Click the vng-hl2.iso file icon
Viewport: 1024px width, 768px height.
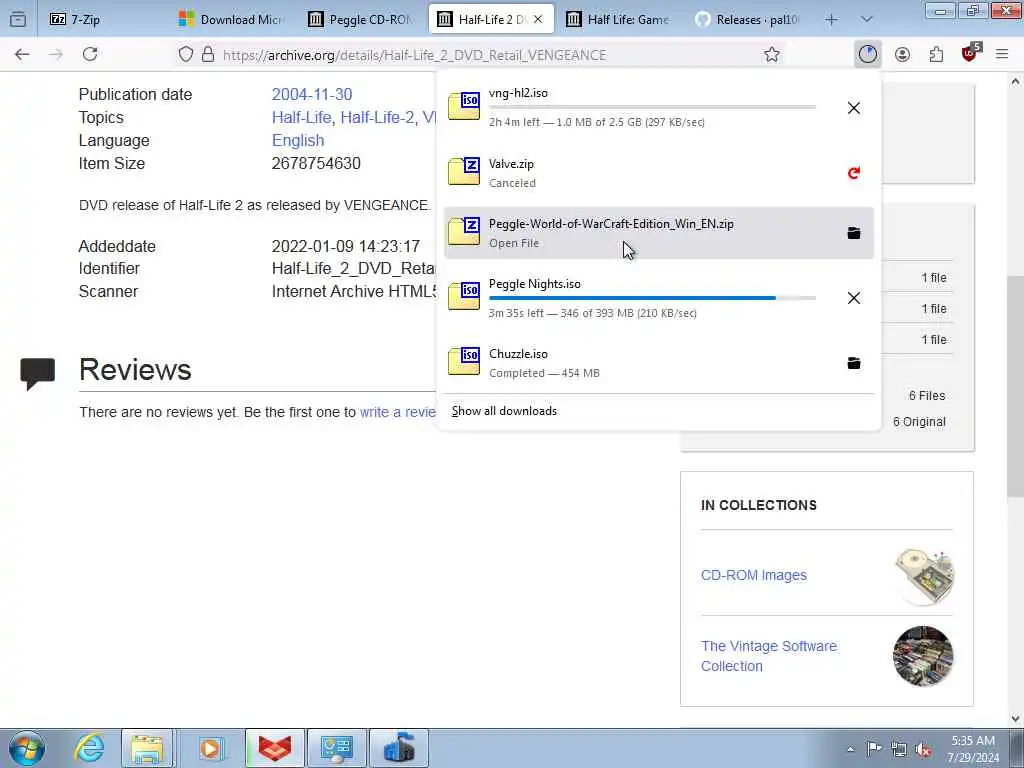pos(464,106)
